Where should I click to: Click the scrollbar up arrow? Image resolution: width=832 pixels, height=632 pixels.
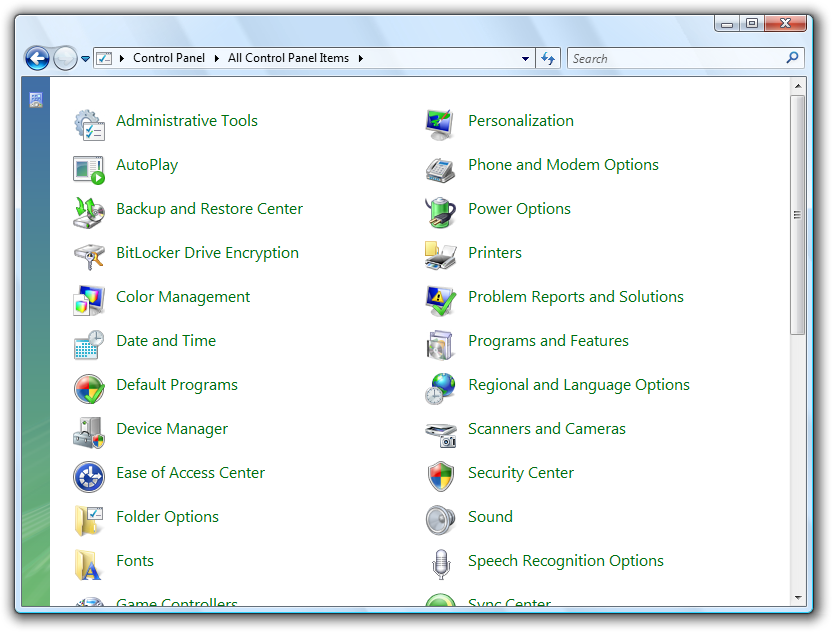click(798, 86)
